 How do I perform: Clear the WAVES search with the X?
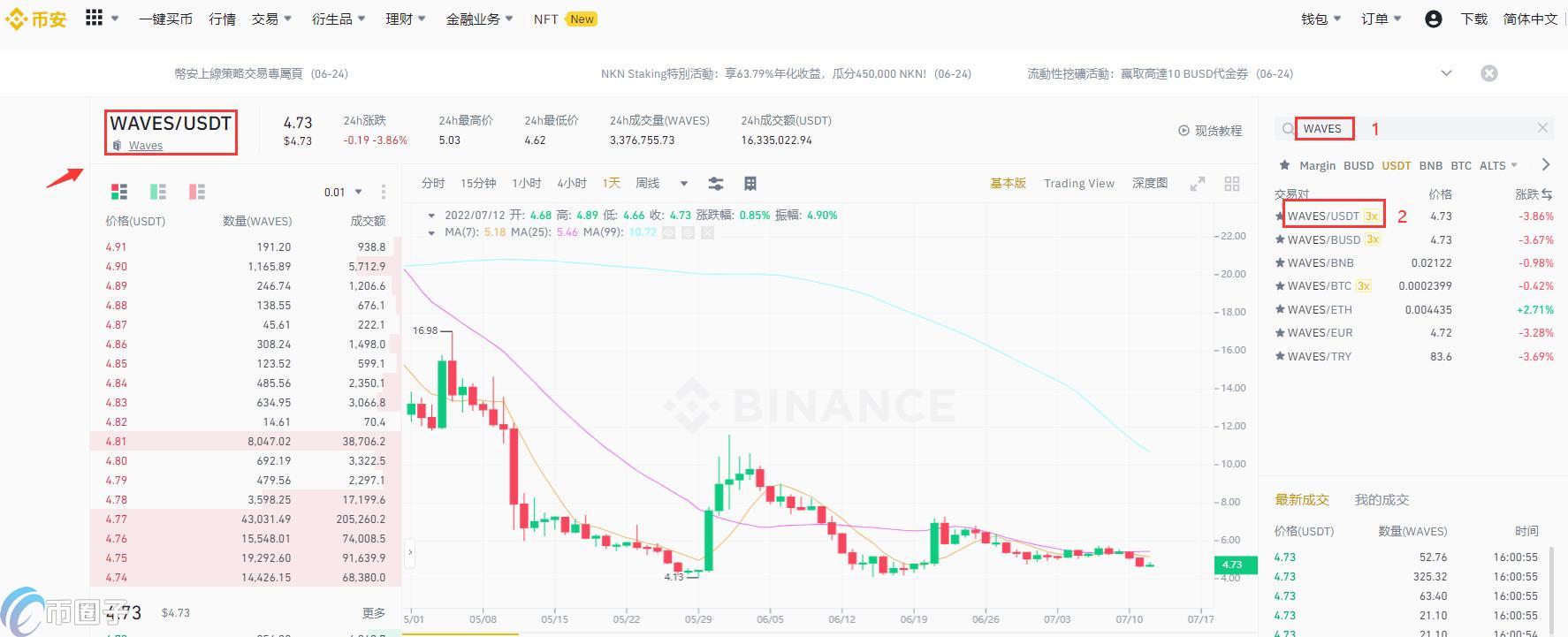[1542, 128]
